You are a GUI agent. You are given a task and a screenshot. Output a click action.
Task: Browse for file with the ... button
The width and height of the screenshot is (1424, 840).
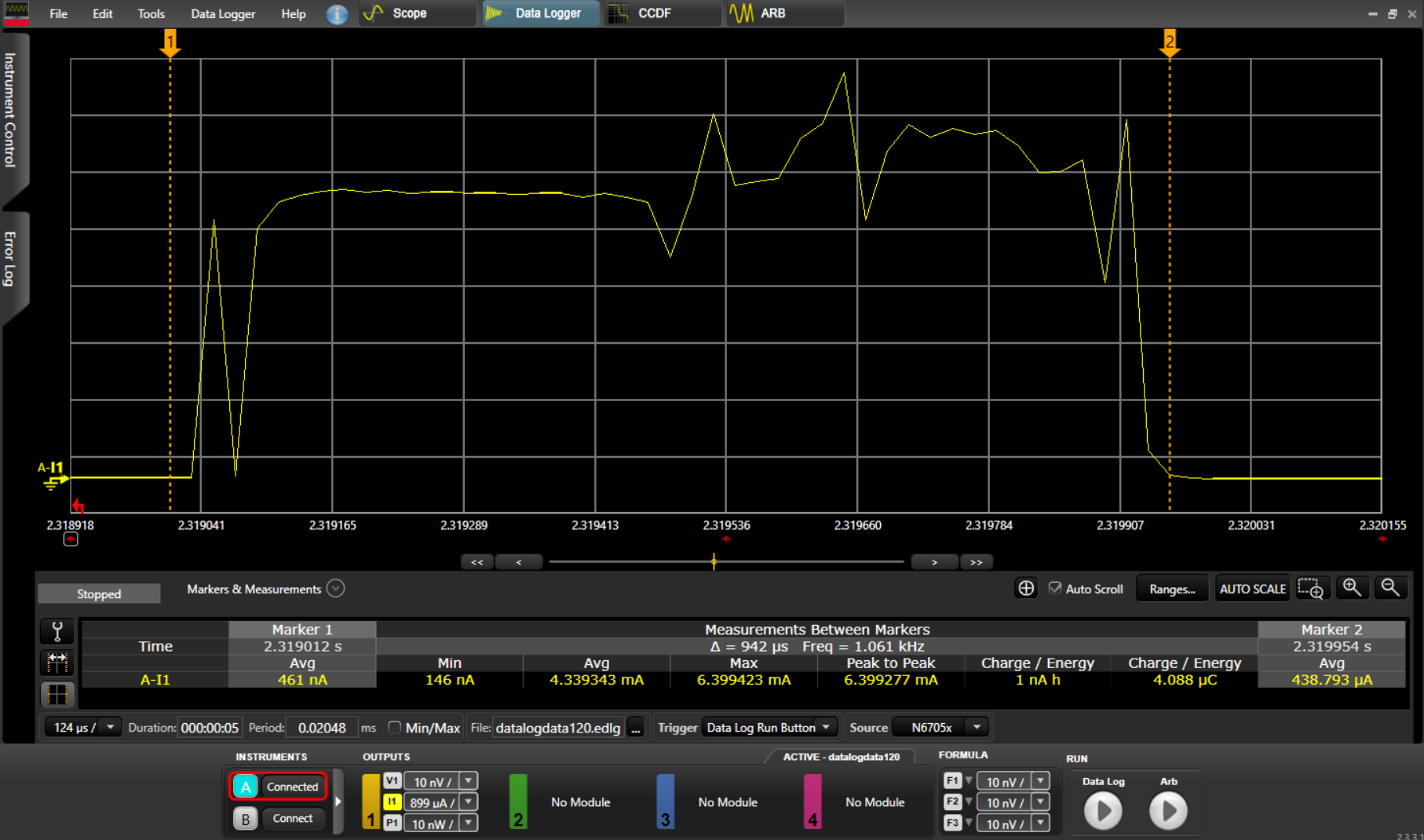[636, 728]
